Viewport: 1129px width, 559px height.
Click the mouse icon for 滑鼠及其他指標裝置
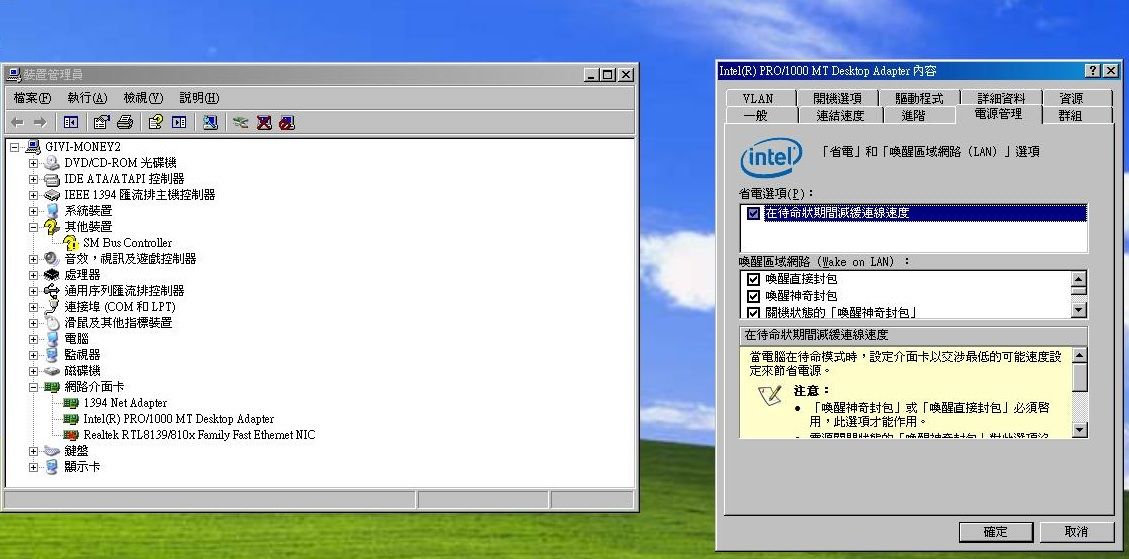52,323
